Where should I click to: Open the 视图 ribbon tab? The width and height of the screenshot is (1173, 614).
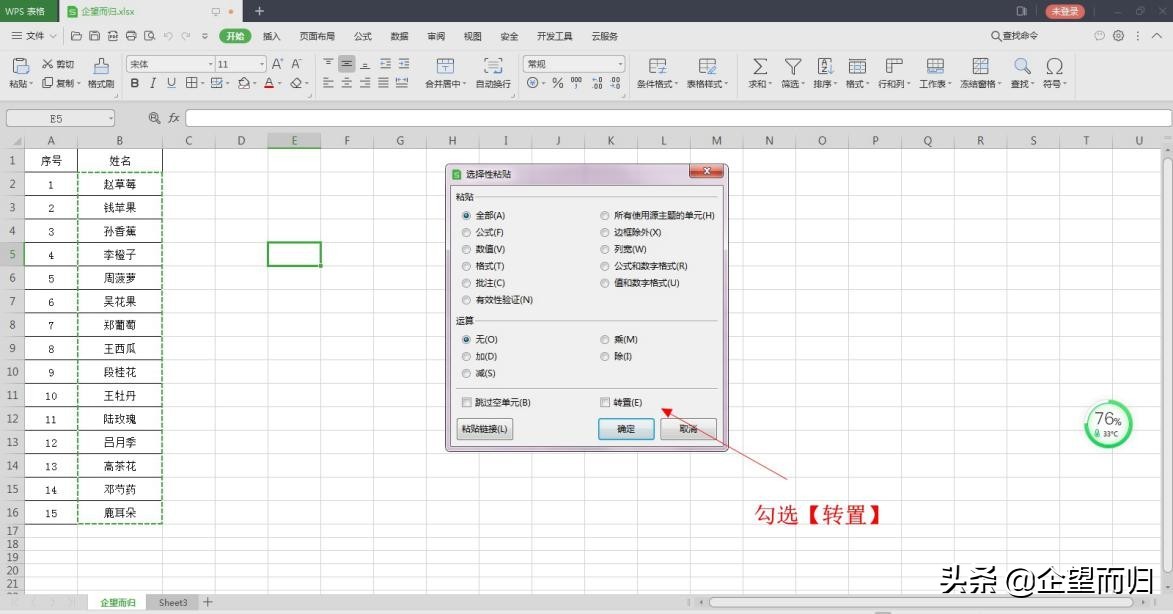pyautogui.click(x=473, y=36)
